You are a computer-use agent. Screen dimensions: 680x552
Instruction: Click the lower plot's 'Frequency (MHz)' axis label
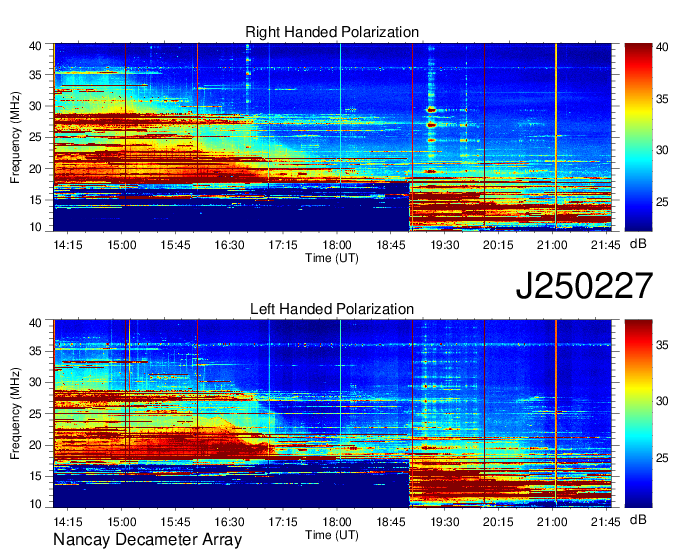click(15, 414)
